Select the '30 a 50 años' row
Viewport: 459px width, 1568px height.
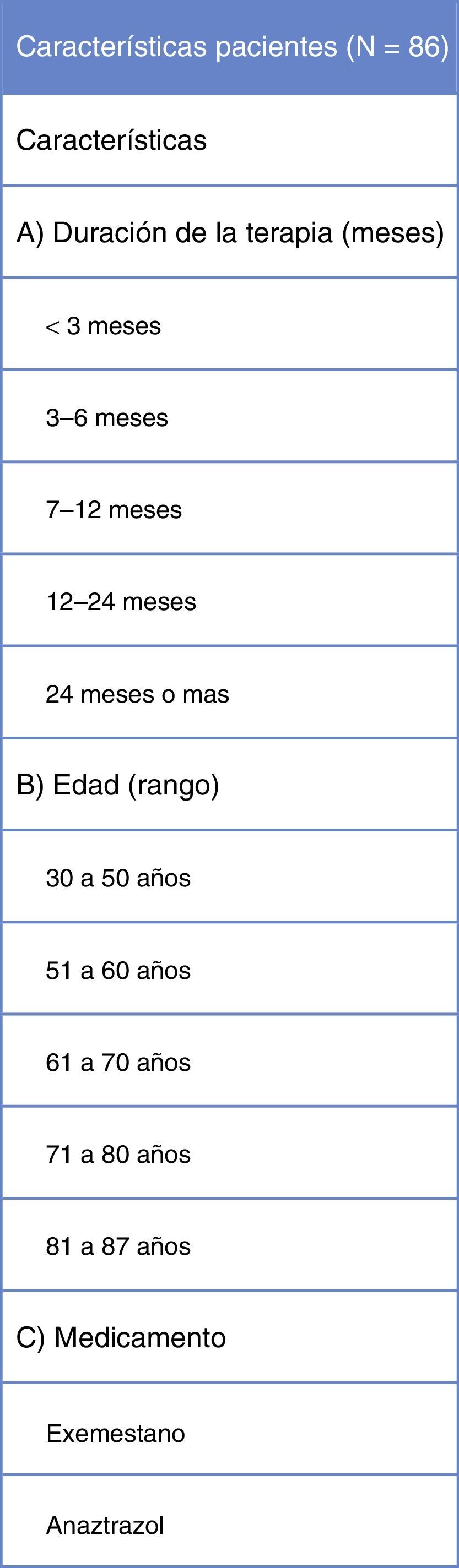click(x=118, y=878)
